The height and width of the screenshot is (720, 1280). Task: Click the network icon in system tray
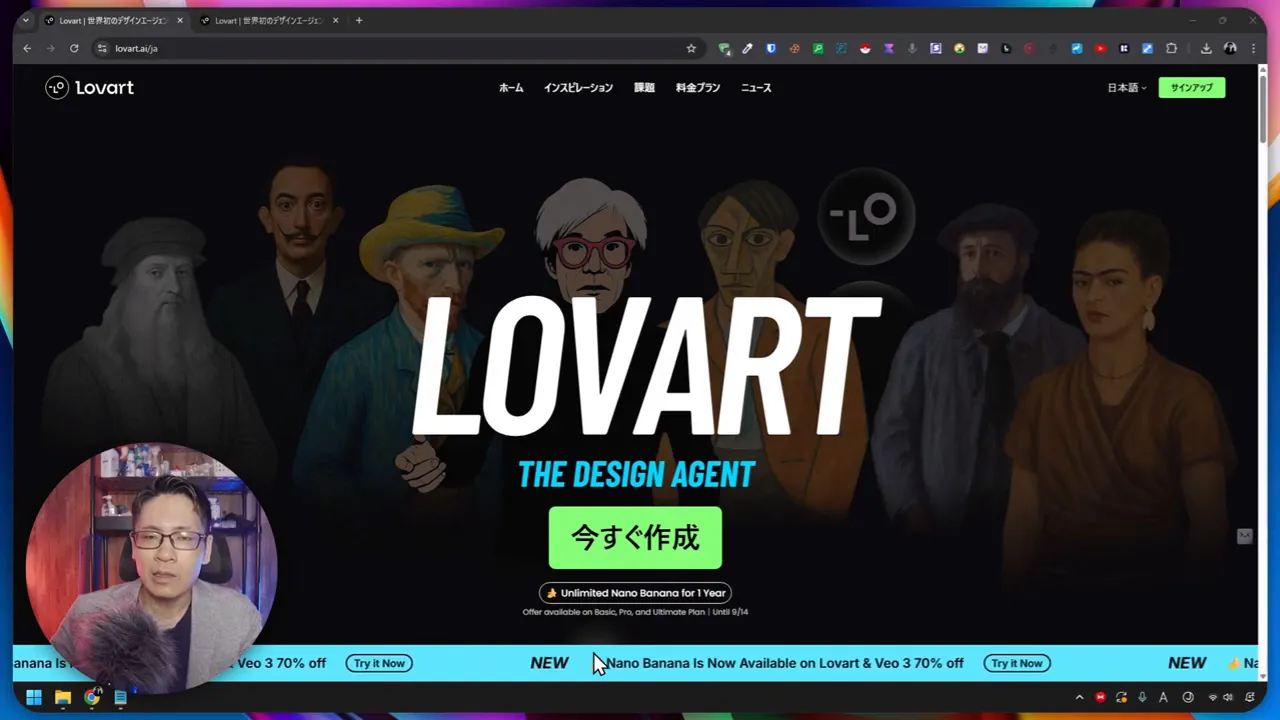point(1212,697)
